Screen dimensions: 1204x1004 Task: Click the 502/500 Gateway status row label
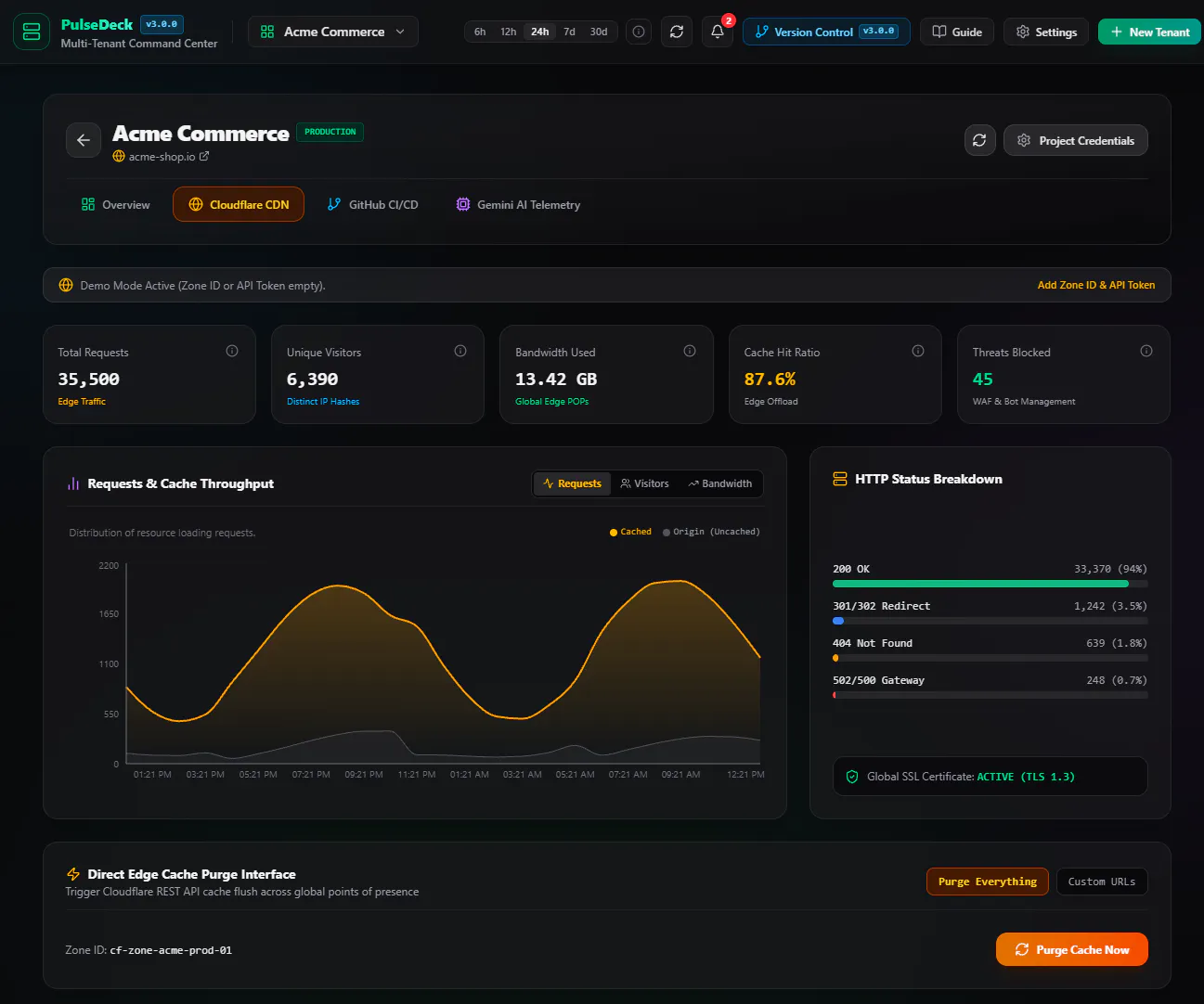coord(878,680)
